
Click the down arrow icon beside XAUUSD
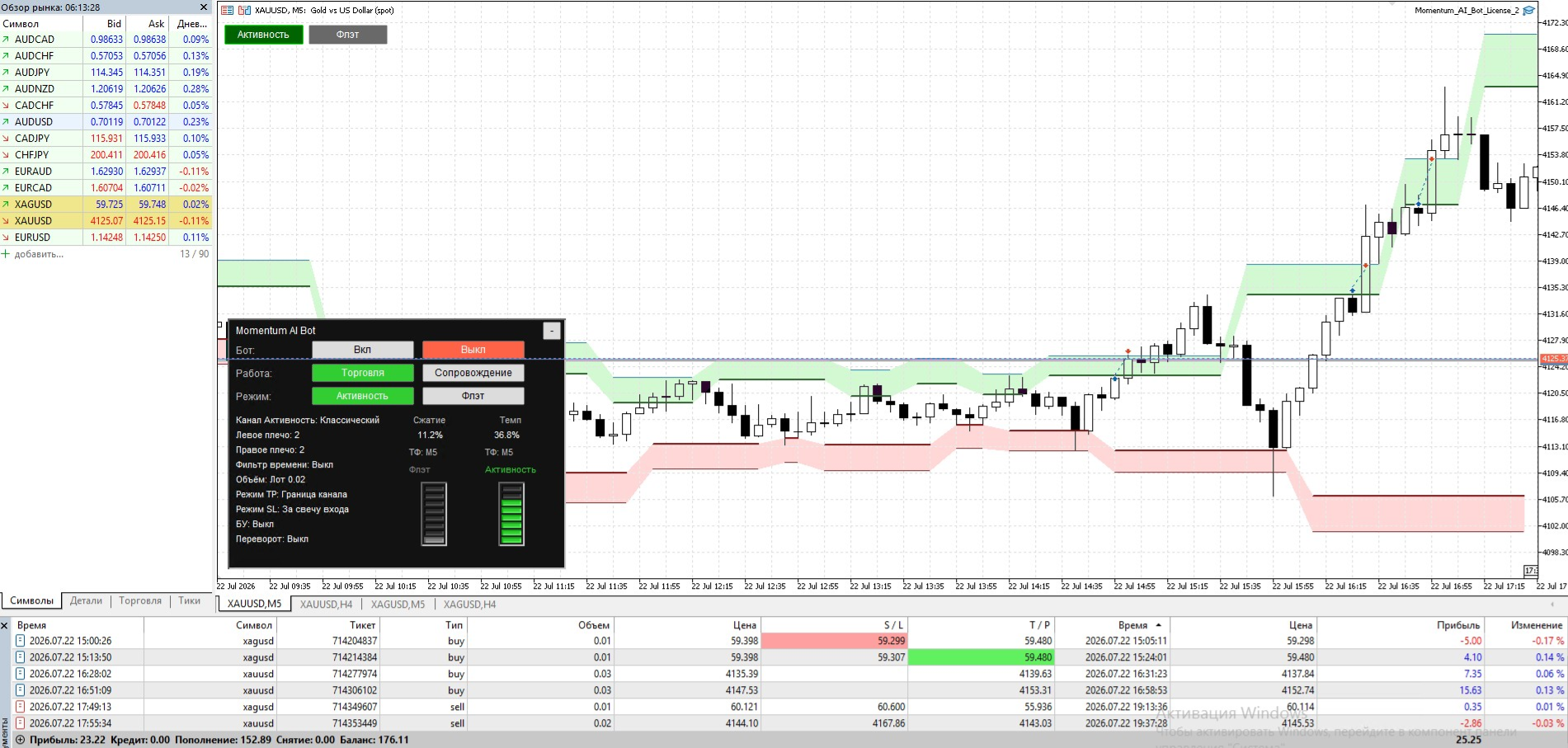[x=7, y=221]
